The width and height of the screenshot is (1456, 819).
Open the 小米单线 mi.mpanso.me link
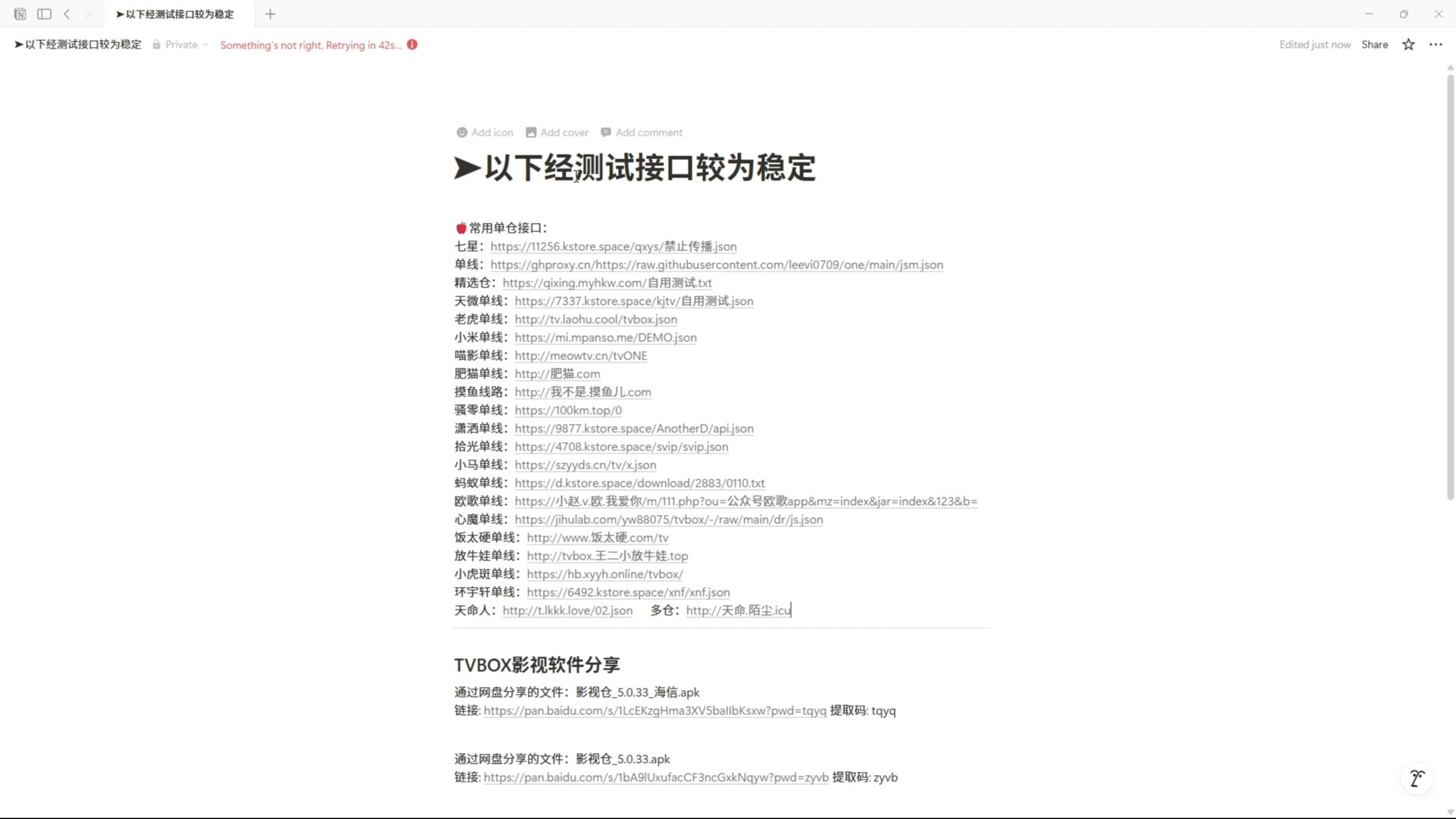(605, 337)
